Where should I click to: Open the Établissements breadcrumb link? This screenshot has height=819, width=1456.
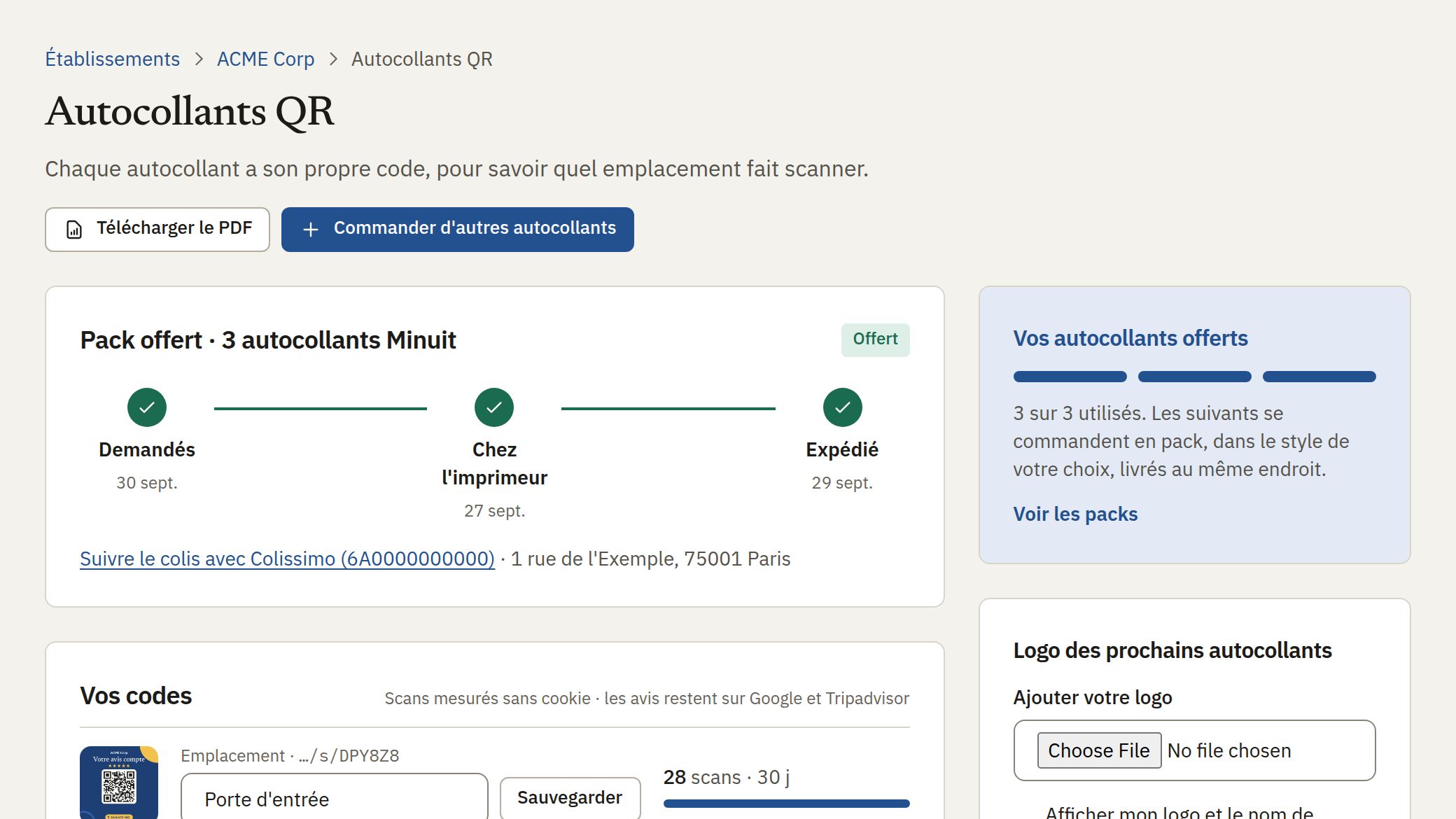[113, 59]
